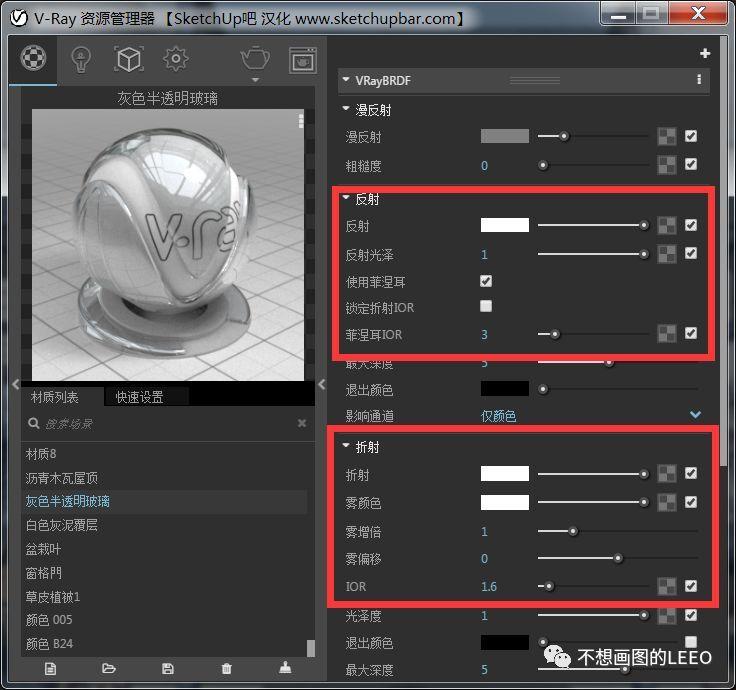
Task: Clear the material search with X icon
Action: point(302,423)
